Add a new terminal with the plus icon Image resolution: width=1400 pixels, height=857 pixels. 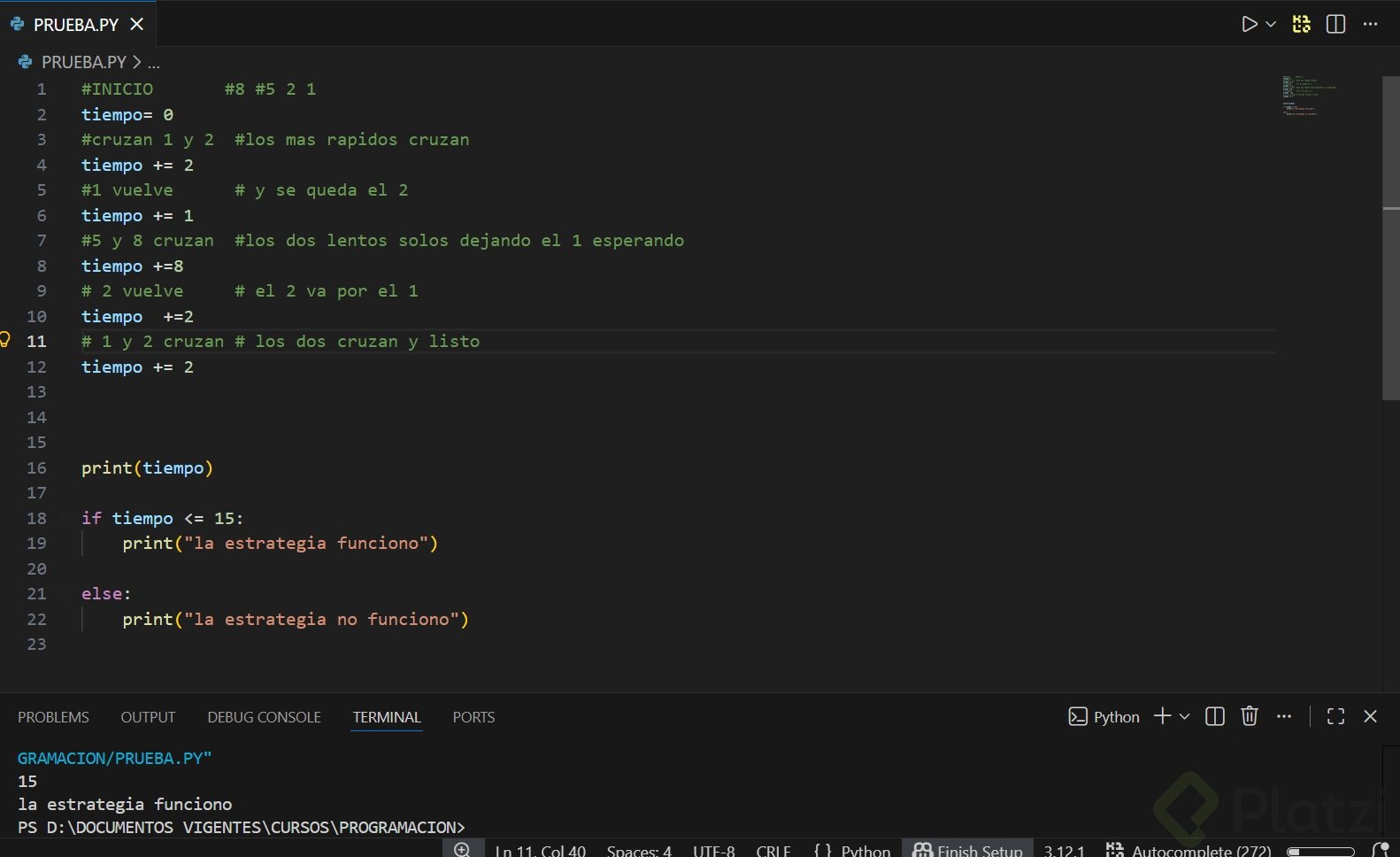coord(1162,716)
